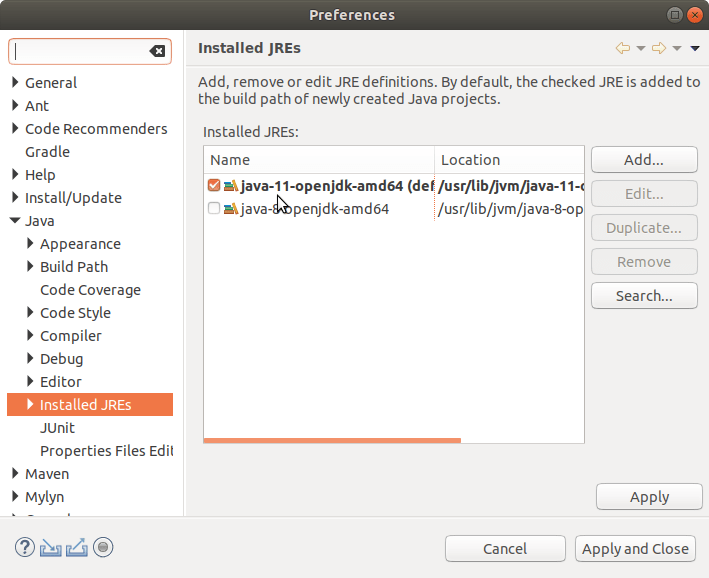Select Code Coverage preferences page
The height and width of the screenshot is (578, 709).
click(x=90, y=290)
